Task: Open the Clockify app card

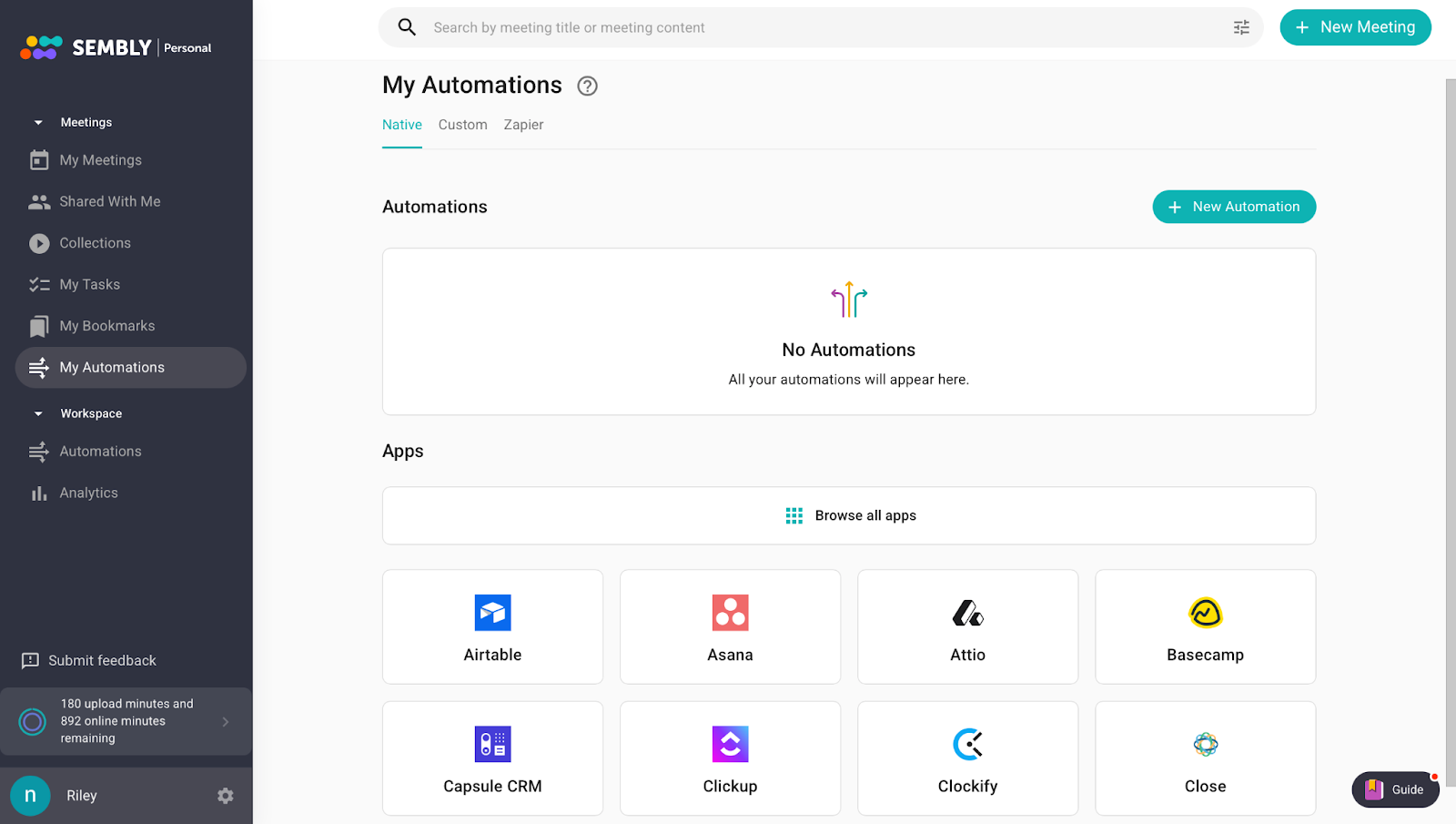Action: (967, 758)
